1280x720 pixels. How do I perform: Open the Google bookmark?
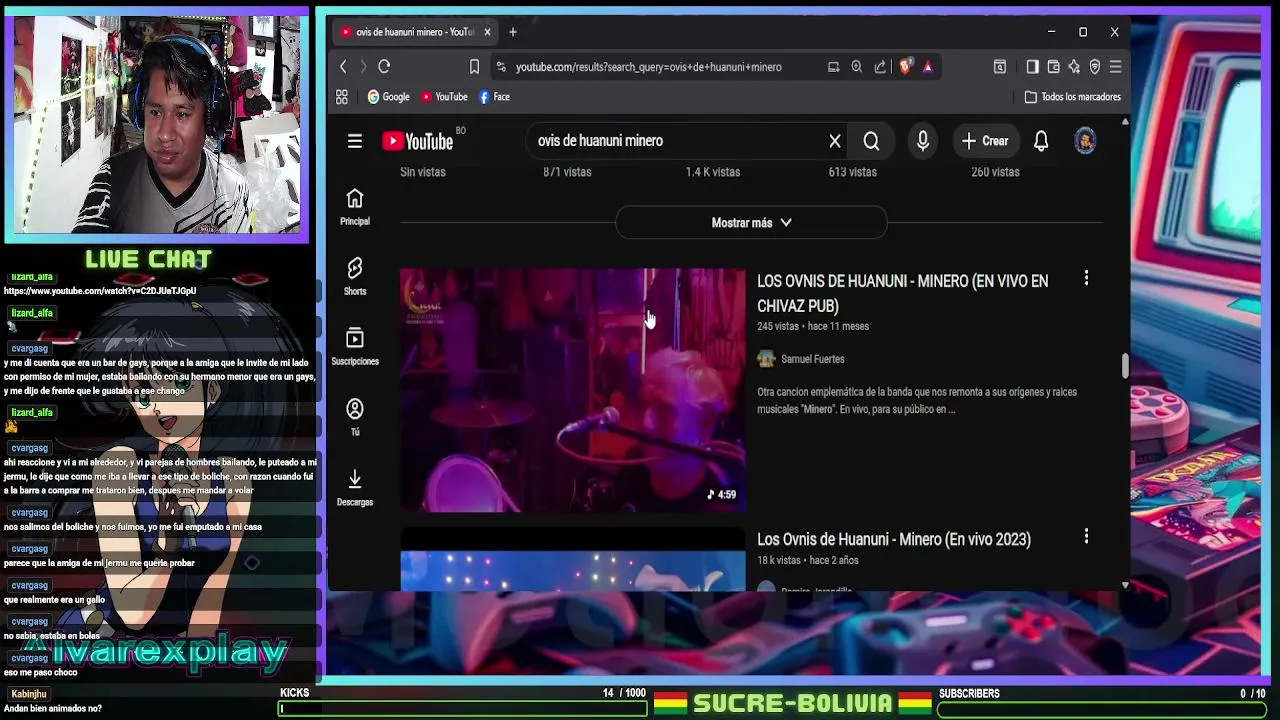pyautogui.click(x=389, y=97)
